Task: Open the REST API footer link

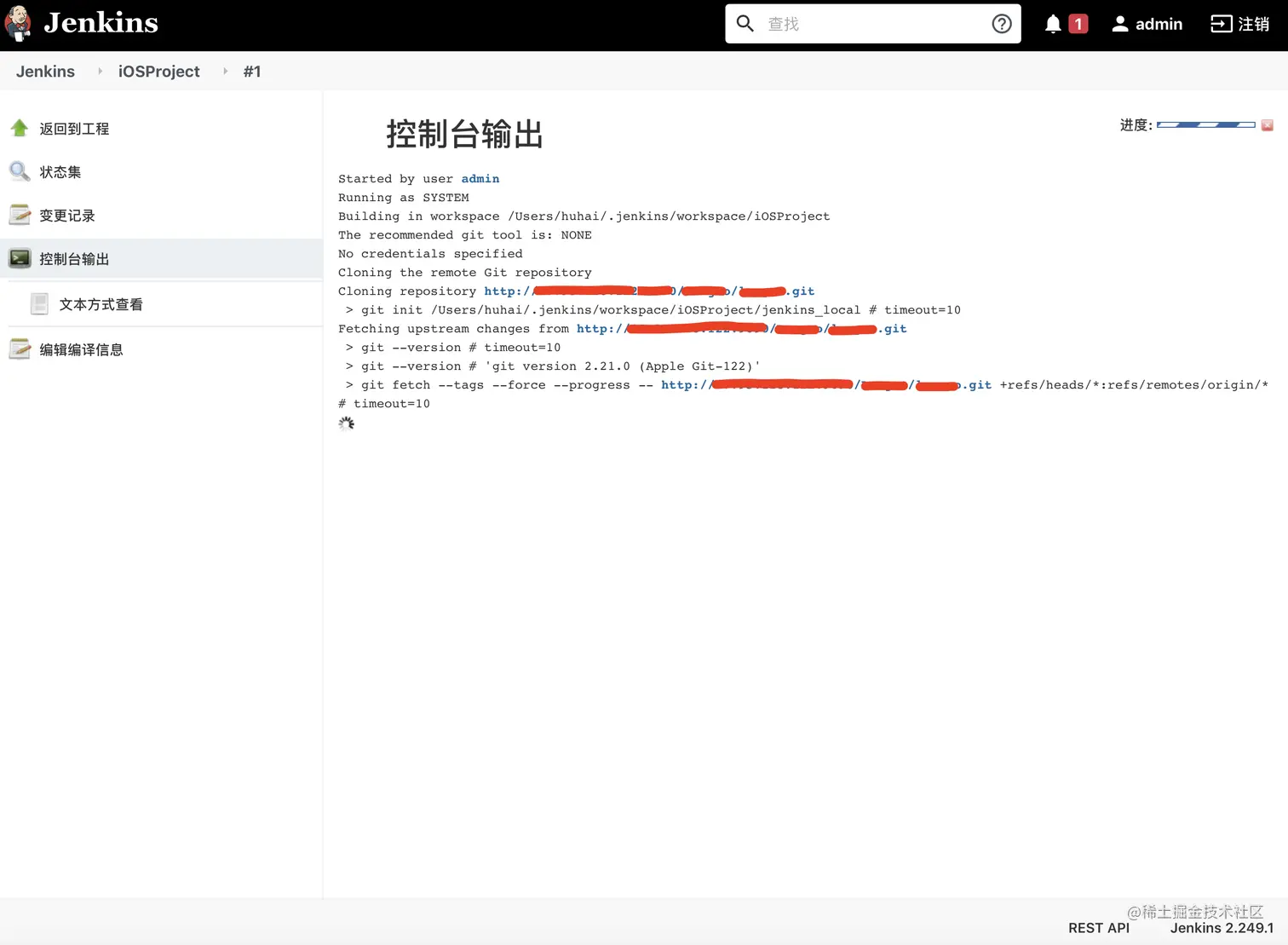Action: pos(1099,928)
